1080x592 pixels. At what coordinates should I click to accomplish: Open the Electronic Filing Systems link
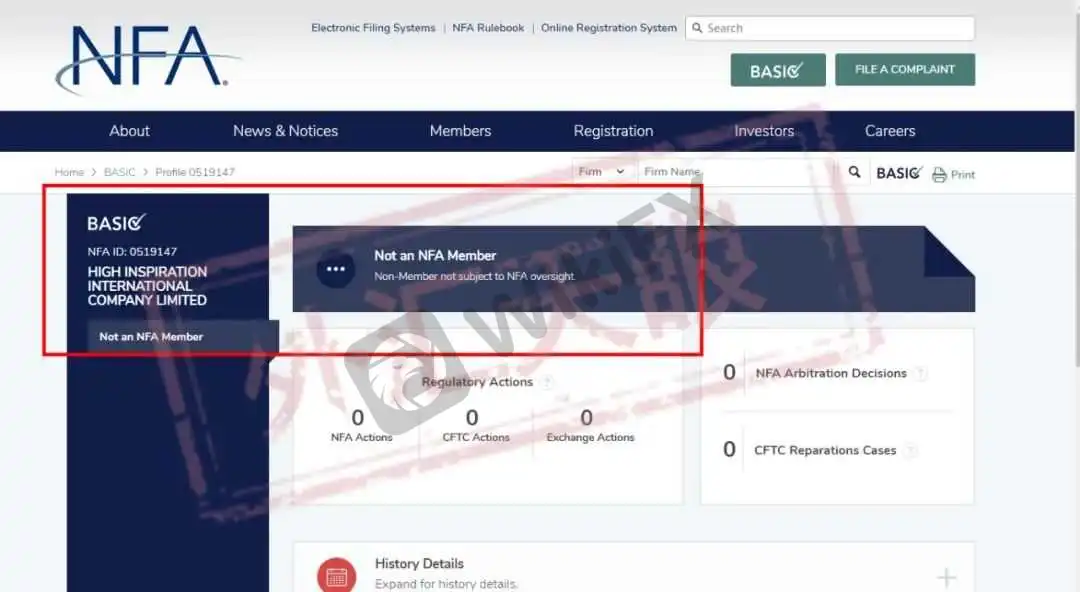(373, 28)
